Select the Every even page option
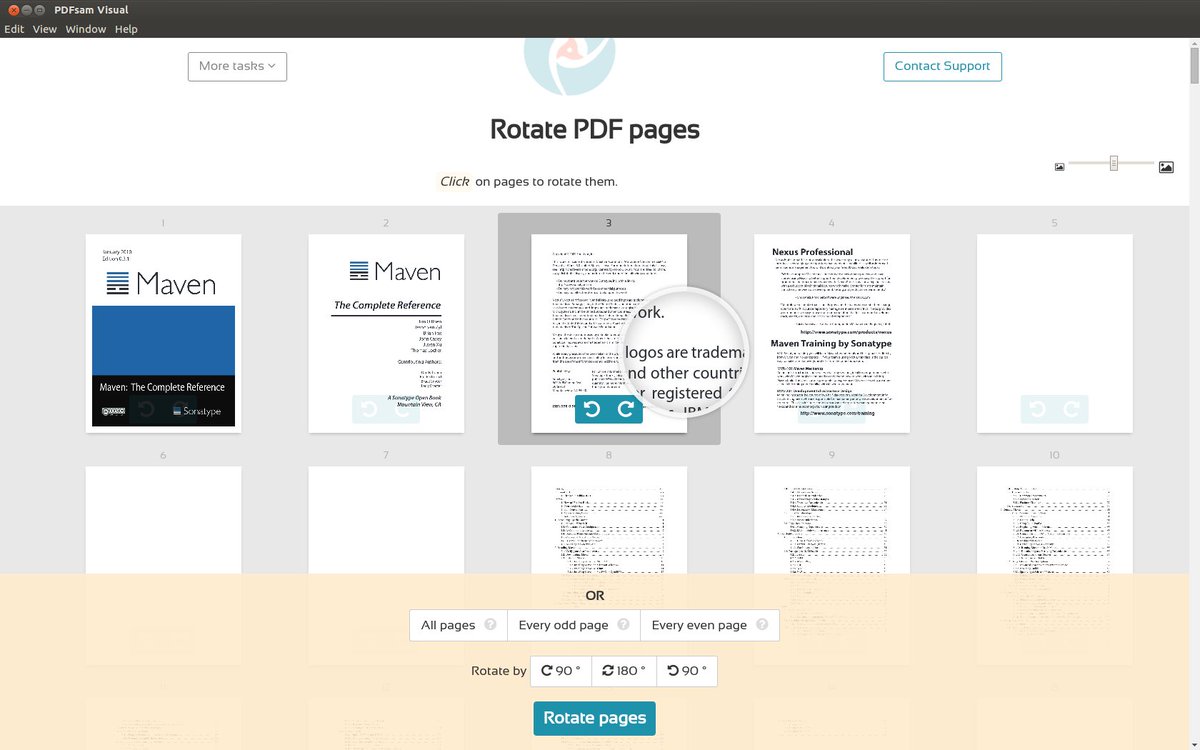 [698, 624]
